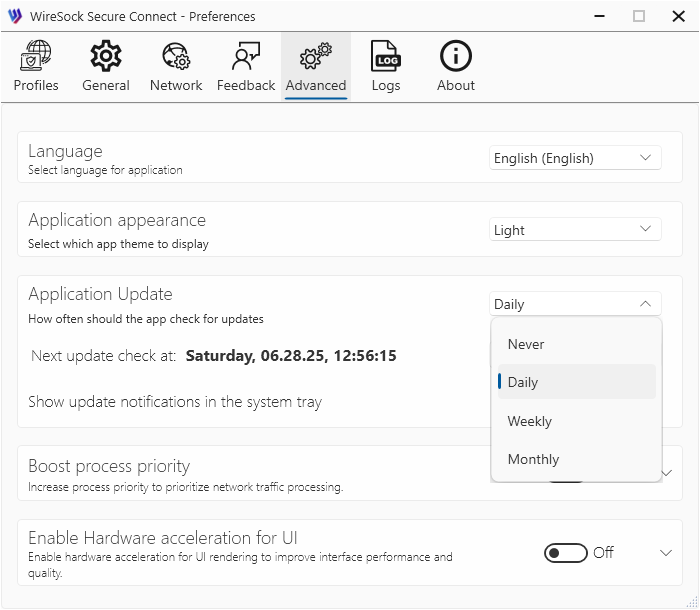Click 'How often should the app check' text
This screenshot has height=610, width=700.
146,319
